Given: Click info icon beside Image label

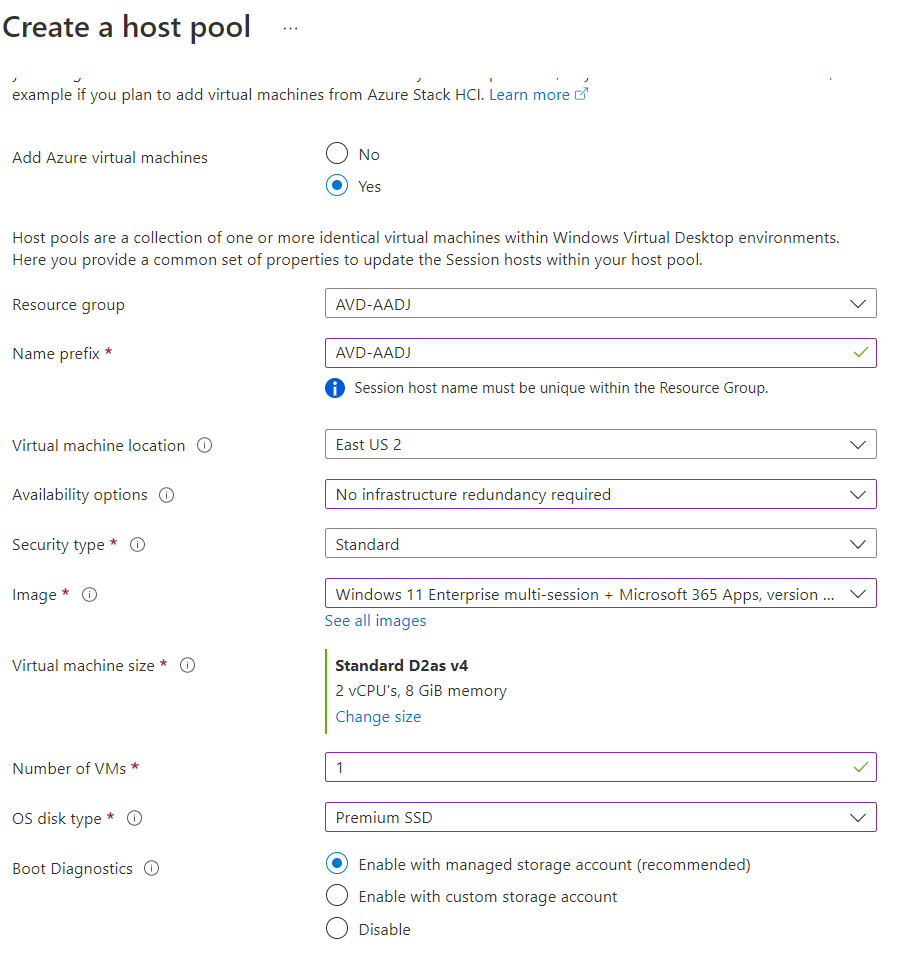Looking at the screenshot, I should (90, 595).
